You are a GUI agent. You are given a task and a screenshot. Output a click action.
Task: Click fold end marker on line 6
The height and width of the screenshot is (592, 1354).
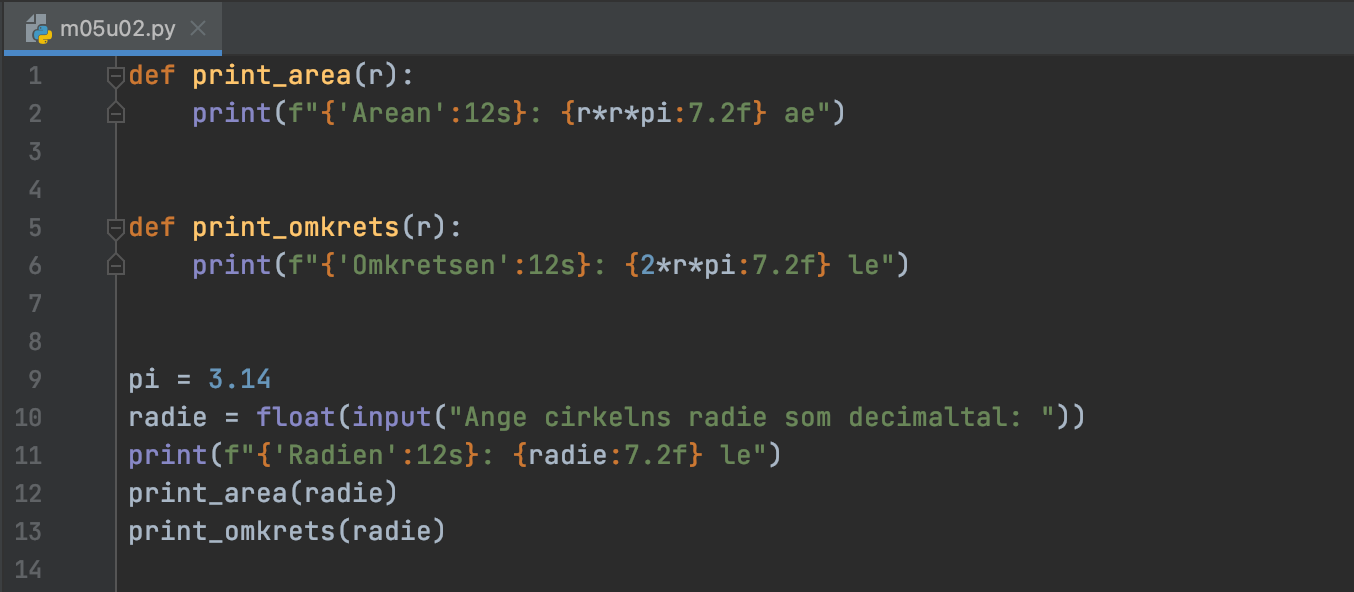point(116,266)
